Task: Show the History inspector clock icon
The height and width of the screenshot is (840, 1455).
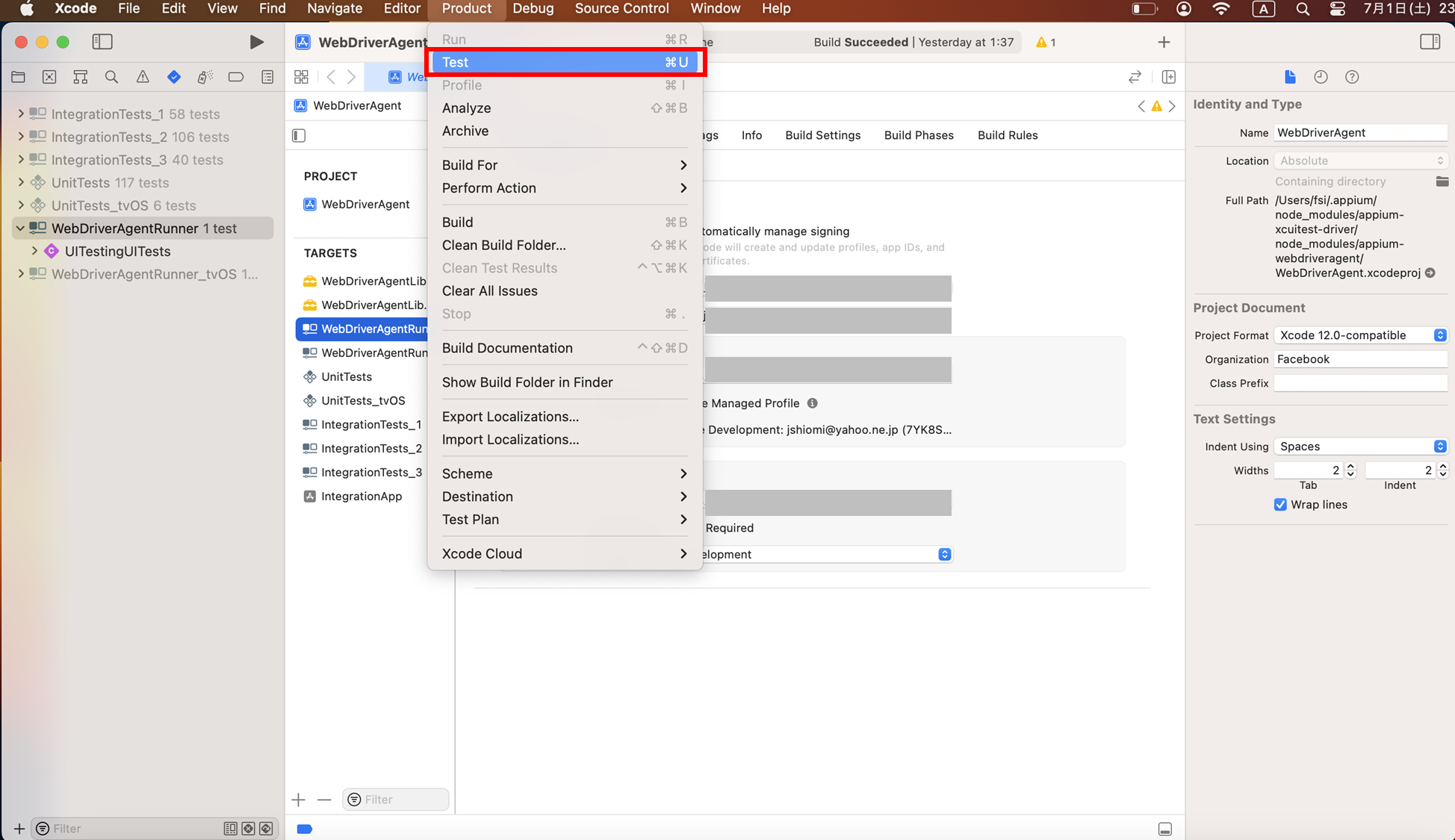Action: coord(1321,77)
